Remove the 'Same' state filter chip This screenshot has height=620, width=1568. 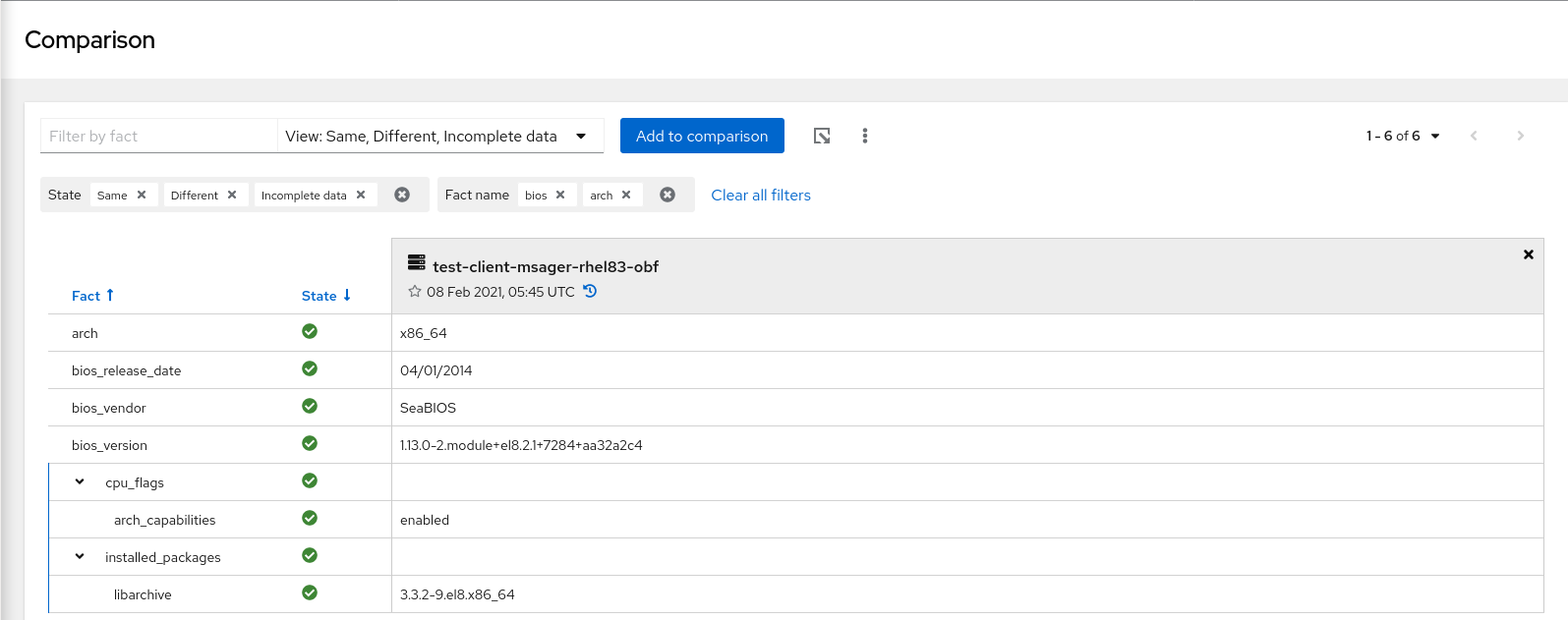(x=142, y=195)
